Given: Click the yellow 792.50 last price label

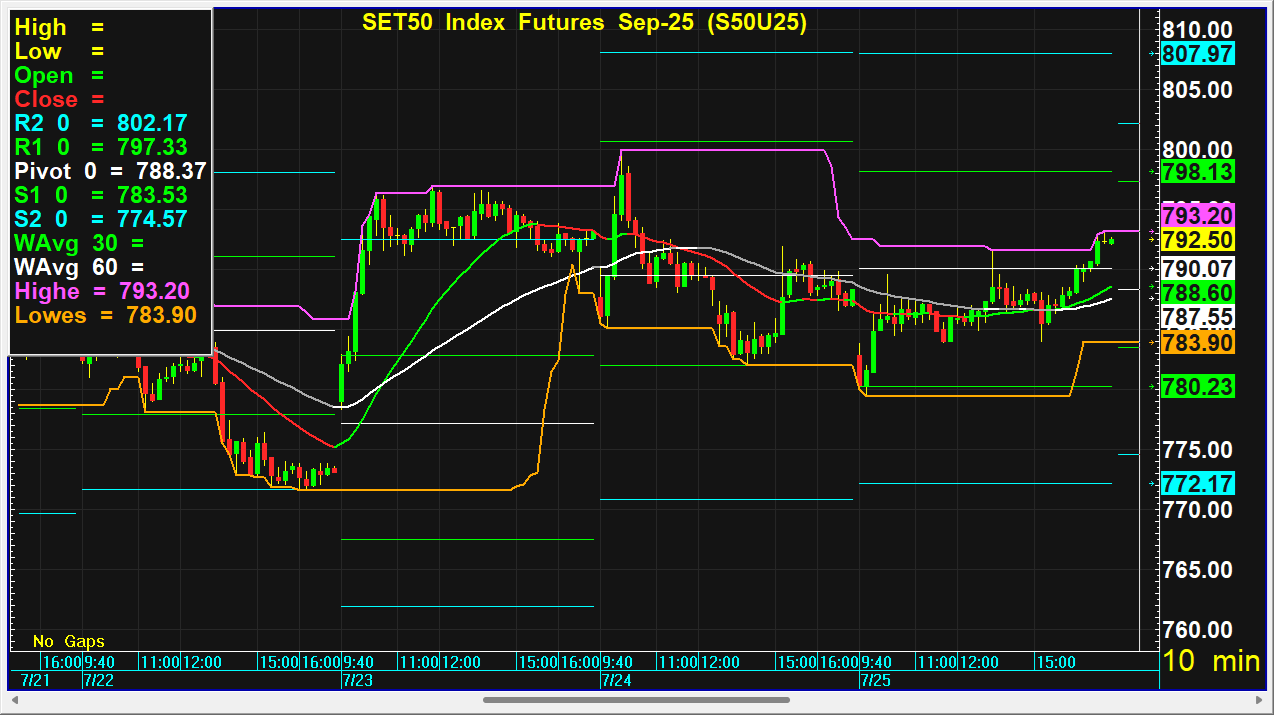Looking at the screenshot, I should [1198, 239].
